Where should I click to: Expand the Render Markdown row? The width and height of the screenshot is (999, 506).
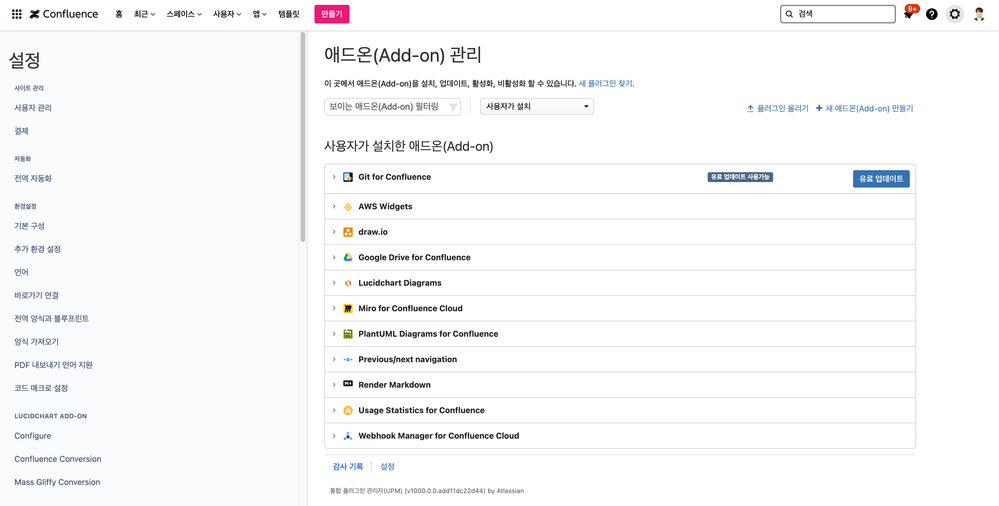point(333,385)
